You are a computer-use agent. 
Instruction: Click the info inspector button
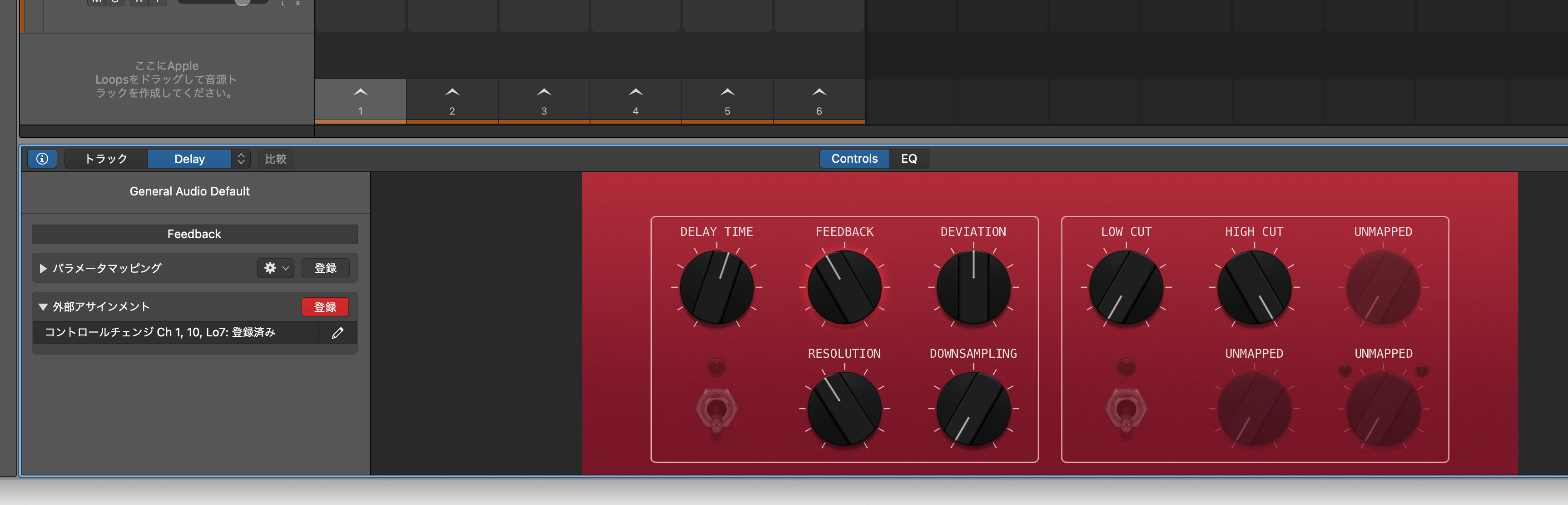(42, 158)
